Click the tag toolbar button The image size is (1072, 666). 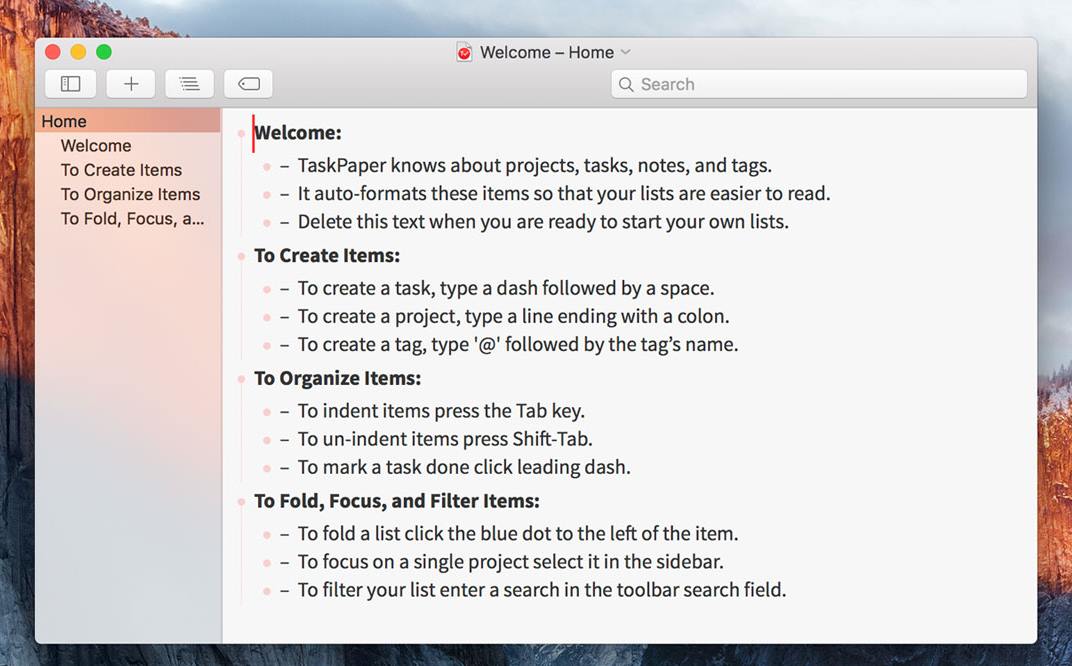click(x=249, y=83)
